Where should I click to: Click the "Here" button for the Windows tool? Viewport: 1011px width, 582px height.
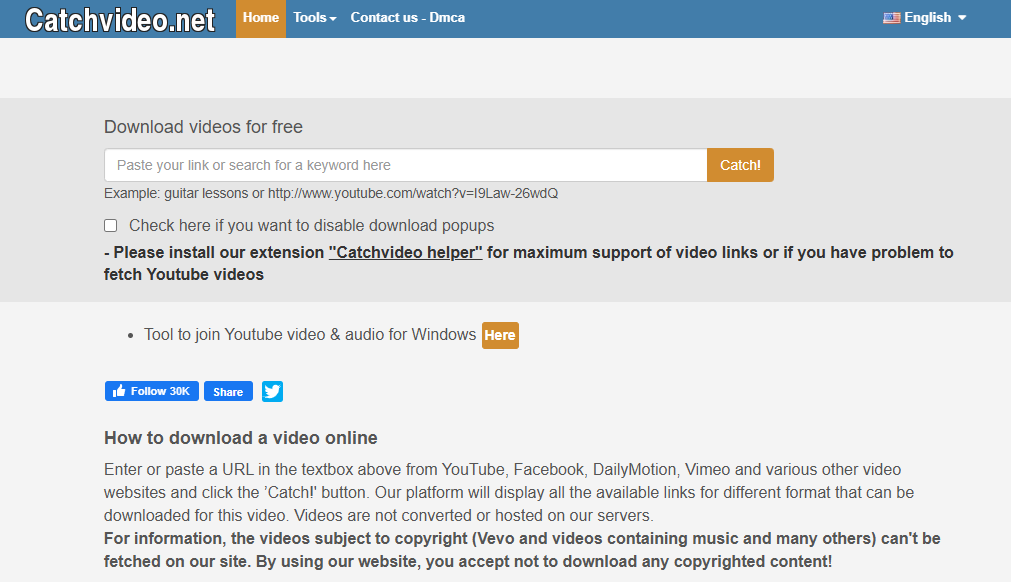tap(499, 335)
